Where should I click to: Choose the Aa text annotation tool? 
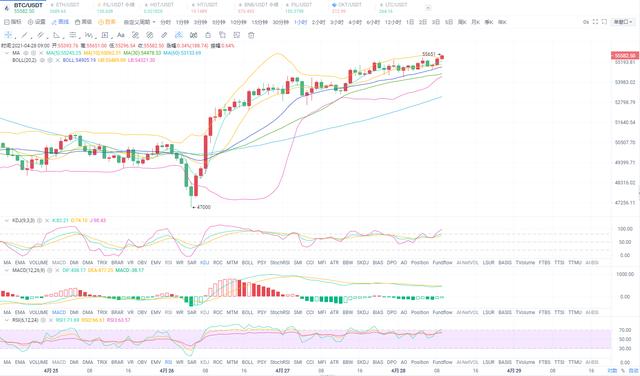[x=121, y=35]
